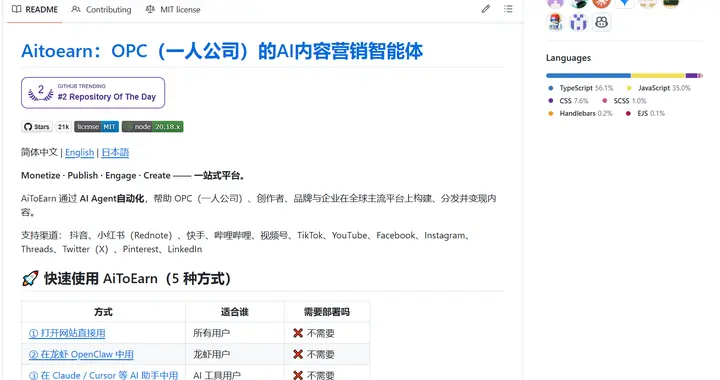
Task: Click the CSS 7.6% language entry
Action: pos(568,101)
